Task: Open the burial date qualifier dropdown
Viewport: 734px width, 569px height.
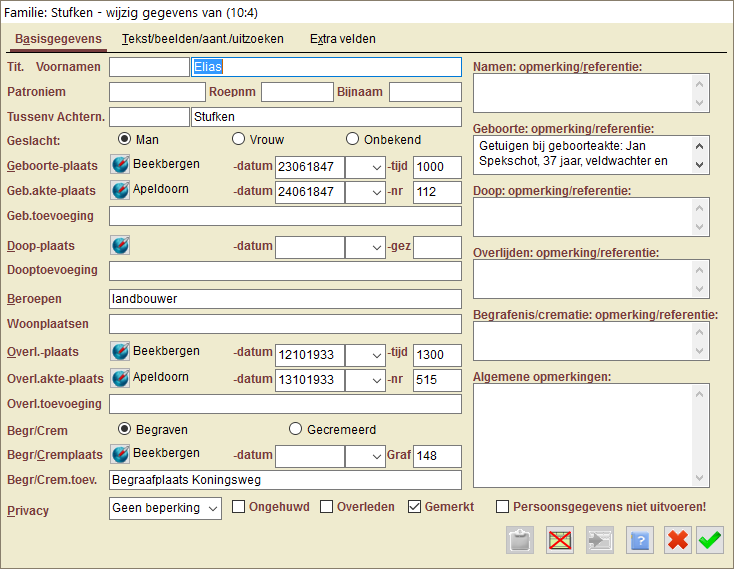Action: click(x=366, y=456)
